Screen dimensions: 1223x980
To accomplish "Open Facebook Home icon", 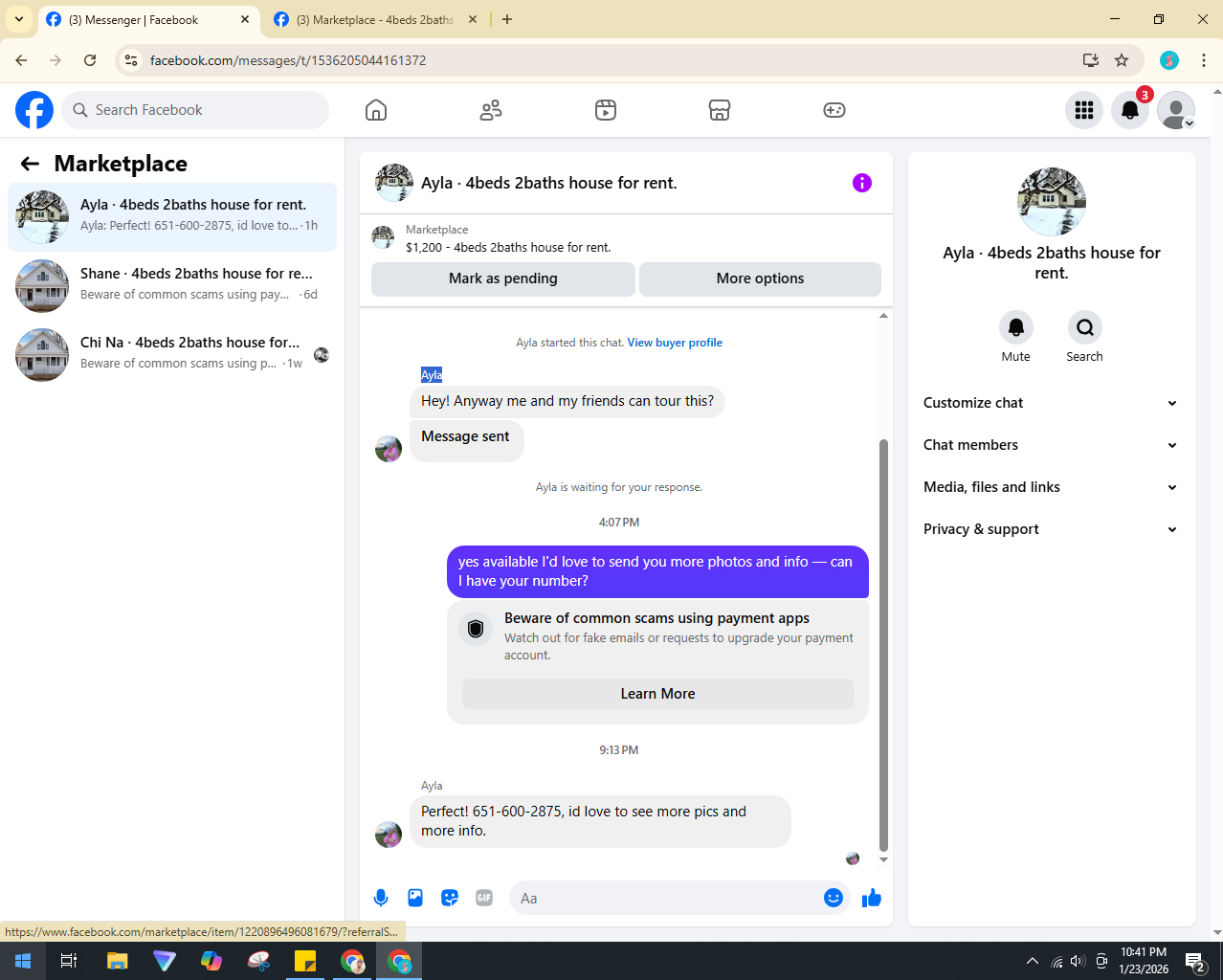I will (x=376, y=110).
